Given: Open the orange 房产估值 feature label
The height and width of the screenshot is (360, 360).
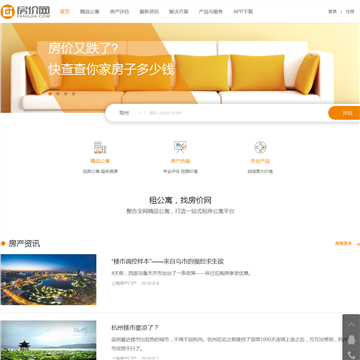Looking at the screenshot, I should pyautogui.click(x=180, y=161).
